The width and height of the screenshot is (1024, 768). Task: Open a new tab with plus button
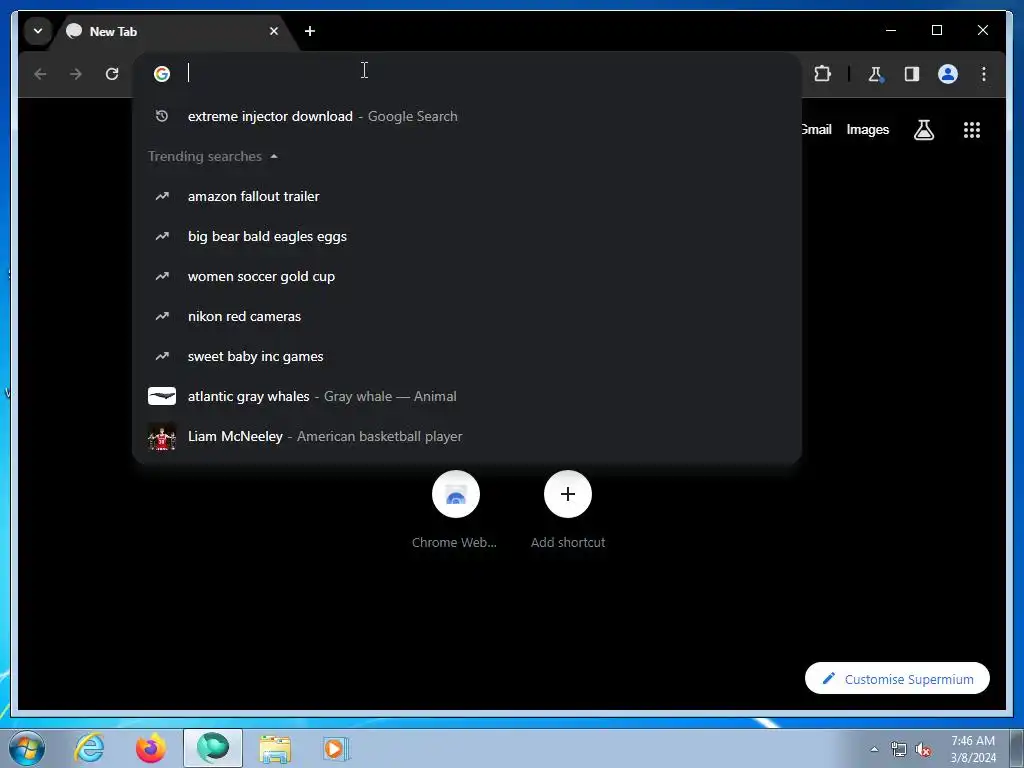[310, 31]
